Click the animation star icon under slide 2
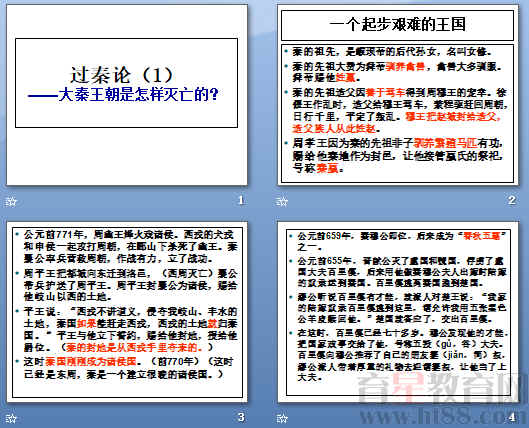Viewport: 529px width, 428px height. 282,202
